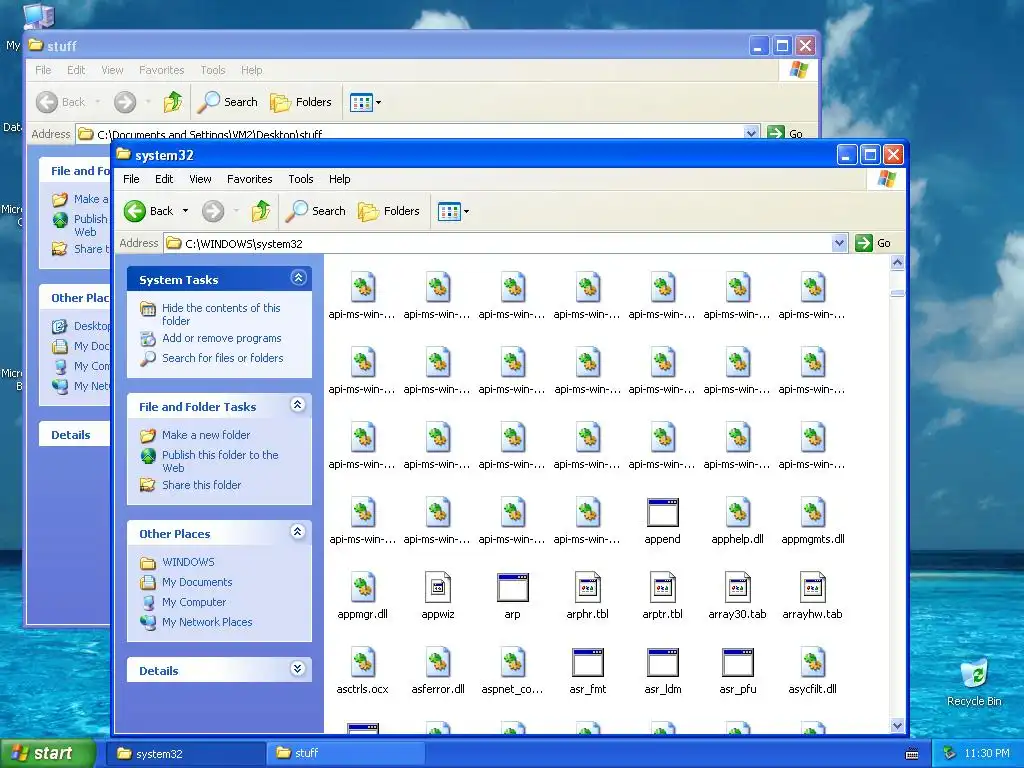Screen dimensions: 1024x768
Task: Go Up one folder in system32 window
Action: pos(261,211)
